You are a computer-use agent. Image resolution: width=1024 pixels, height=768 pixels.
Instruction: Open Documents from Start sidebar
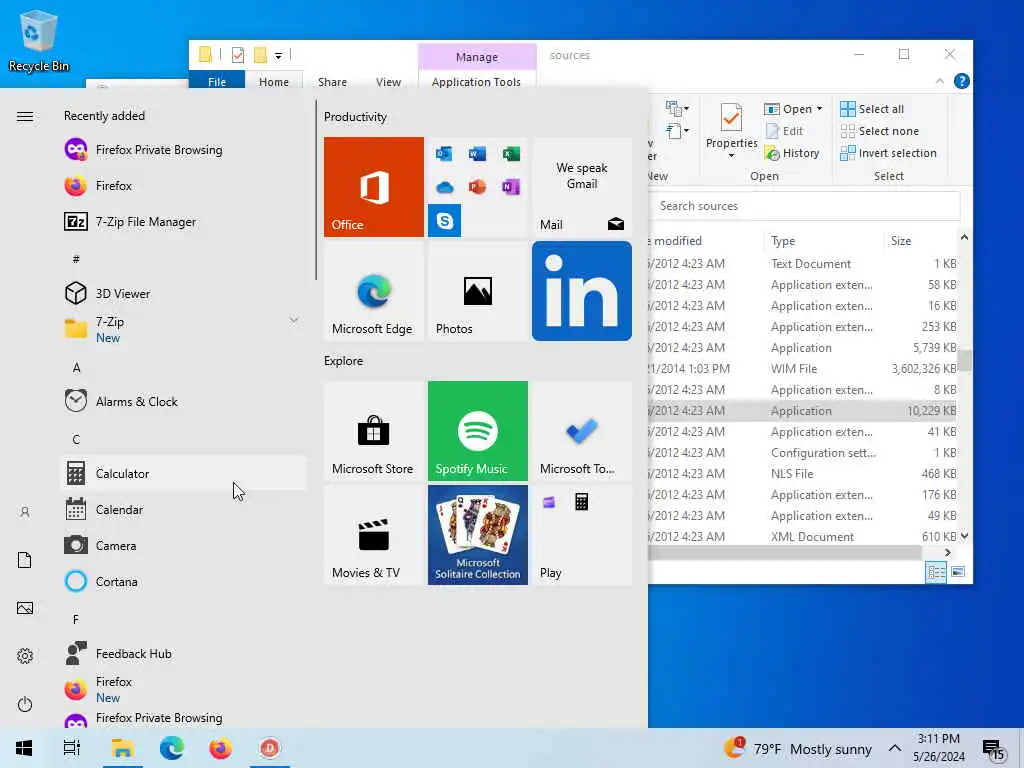point(25,560)
